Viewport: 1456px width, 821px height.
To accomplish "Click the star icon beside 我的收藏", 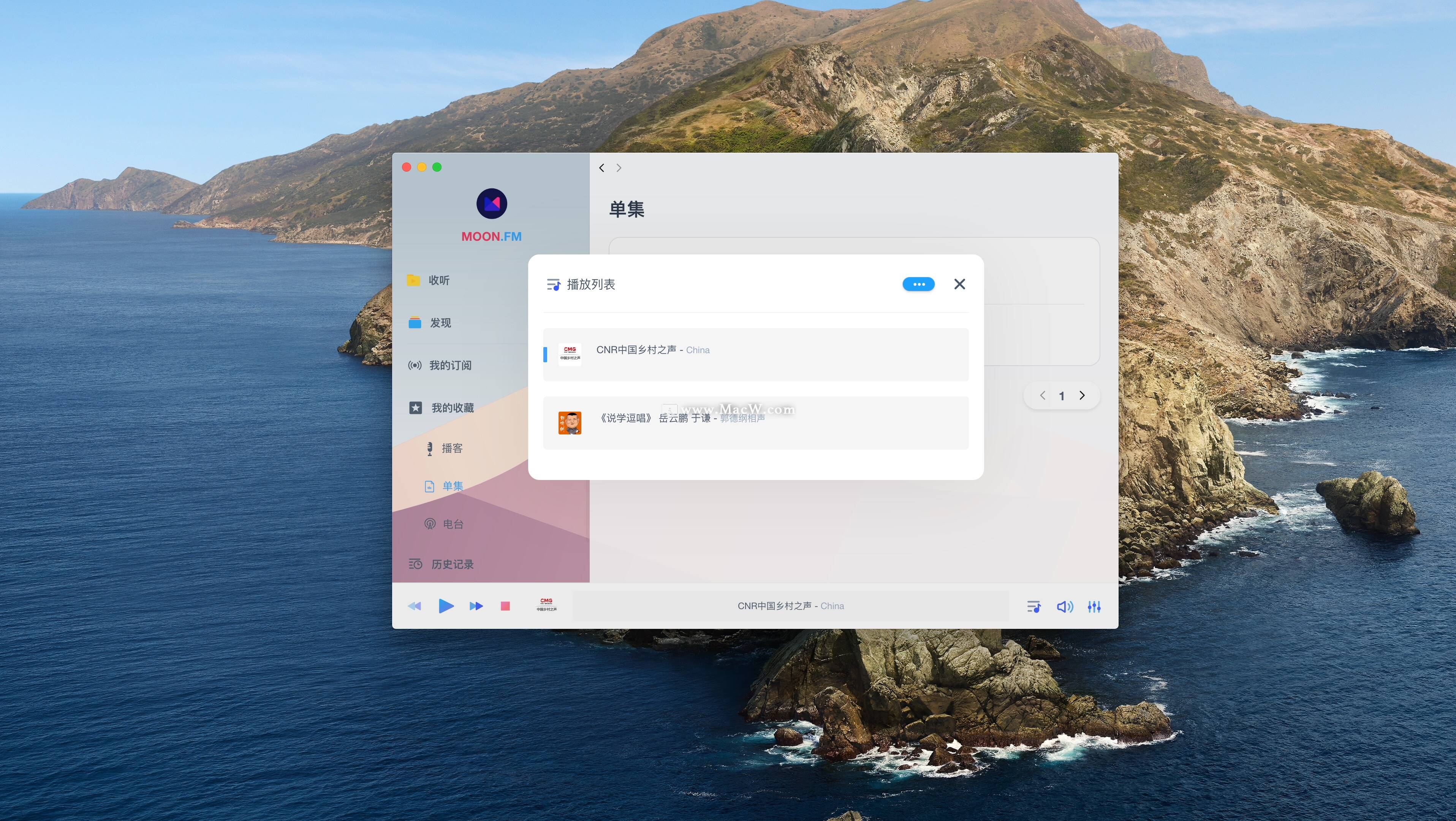I will coord(415,407).
